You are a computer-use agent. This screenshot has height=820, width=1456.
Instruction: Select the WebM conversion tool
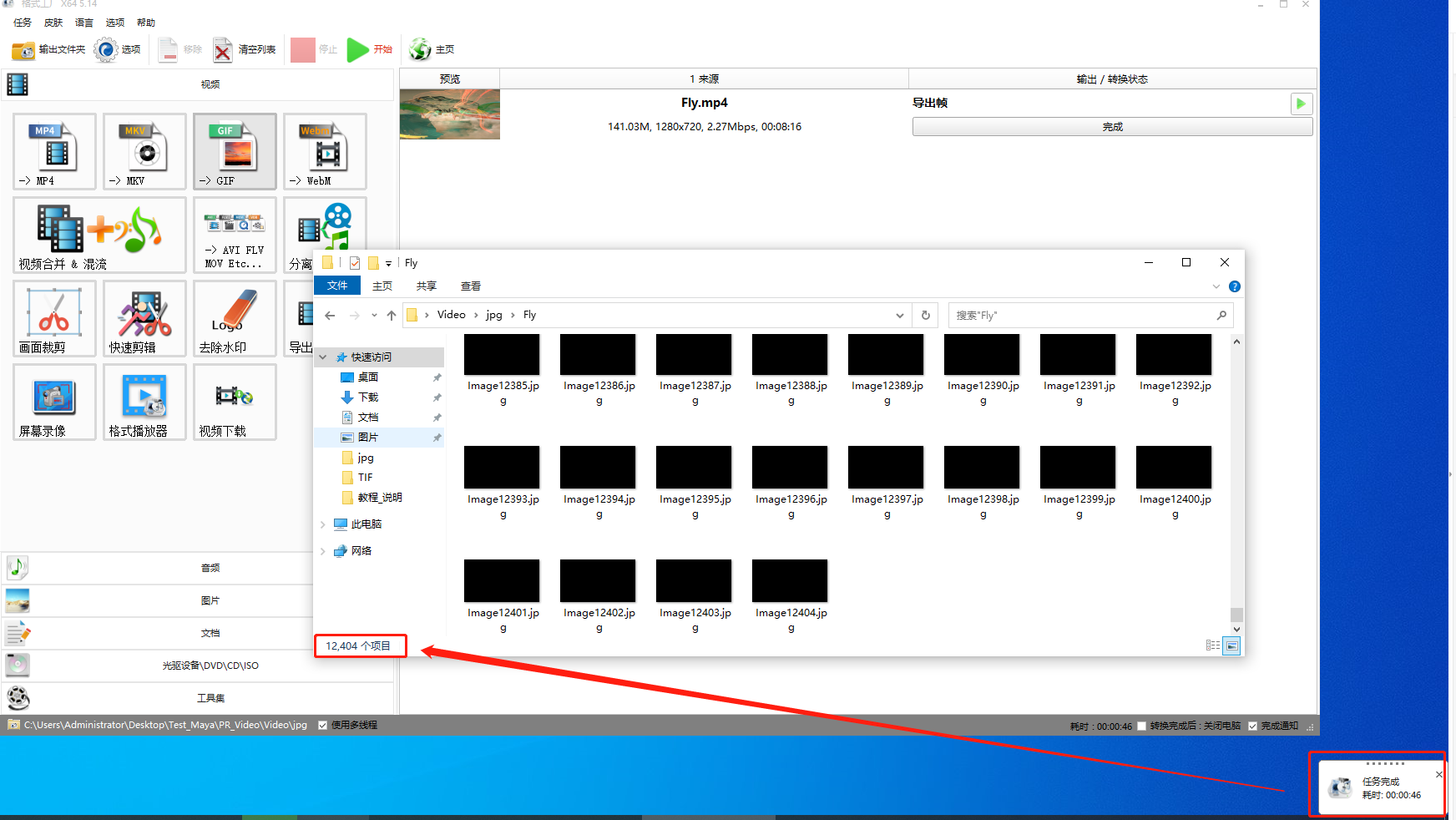tap(326, 151)
